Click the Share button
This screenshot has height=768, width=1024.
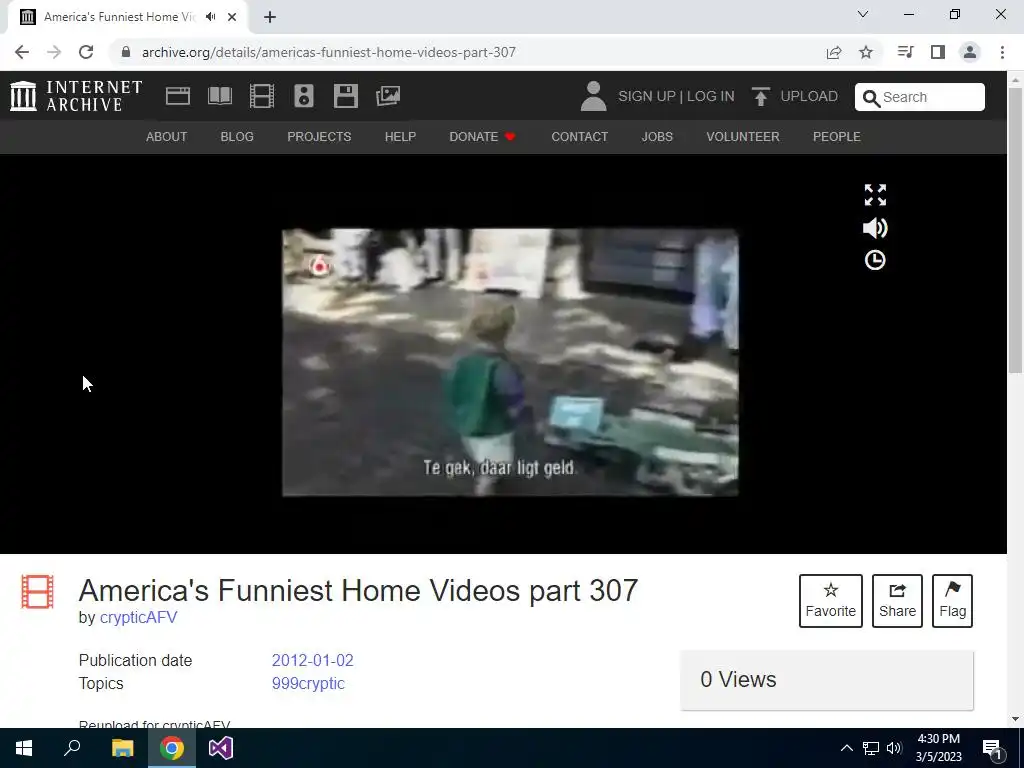(897, 601)
